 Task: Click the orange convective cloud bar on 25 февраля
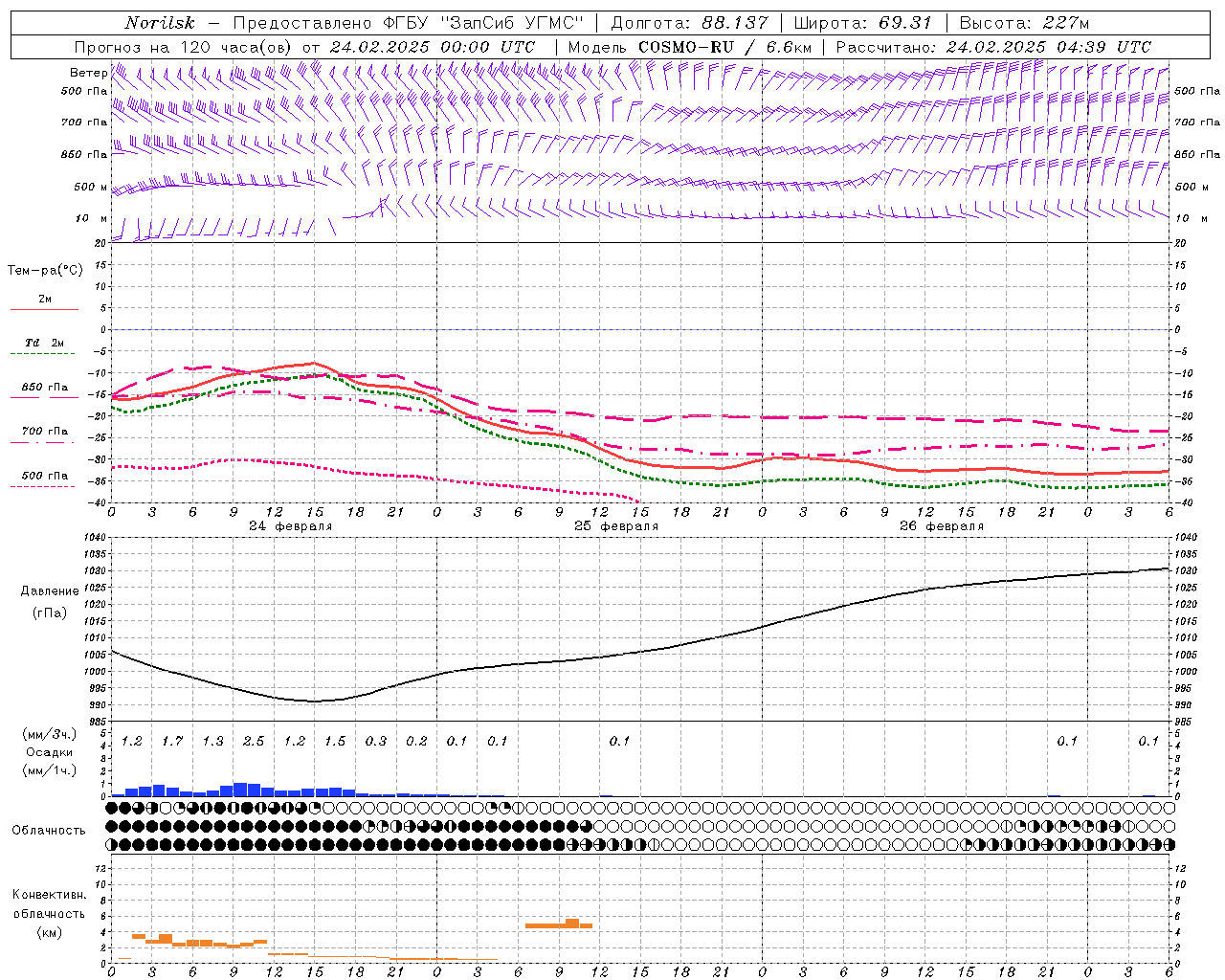coord(559,924)
